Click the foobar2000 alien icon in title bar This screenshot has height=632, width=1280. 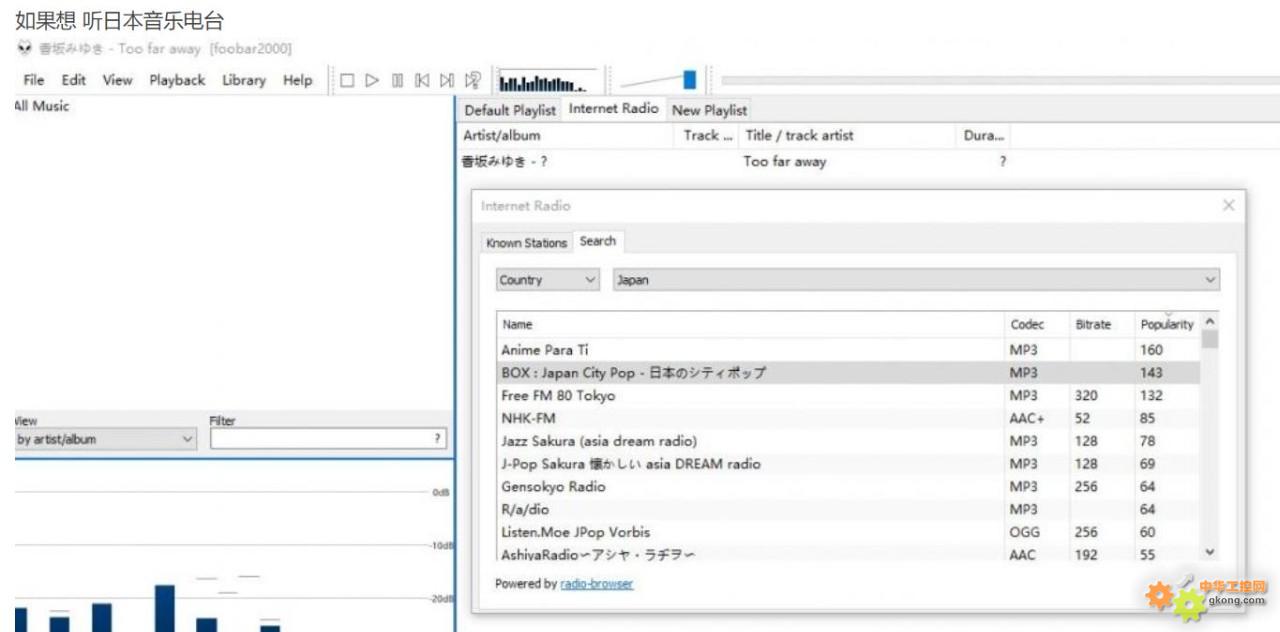pos(24,49)
